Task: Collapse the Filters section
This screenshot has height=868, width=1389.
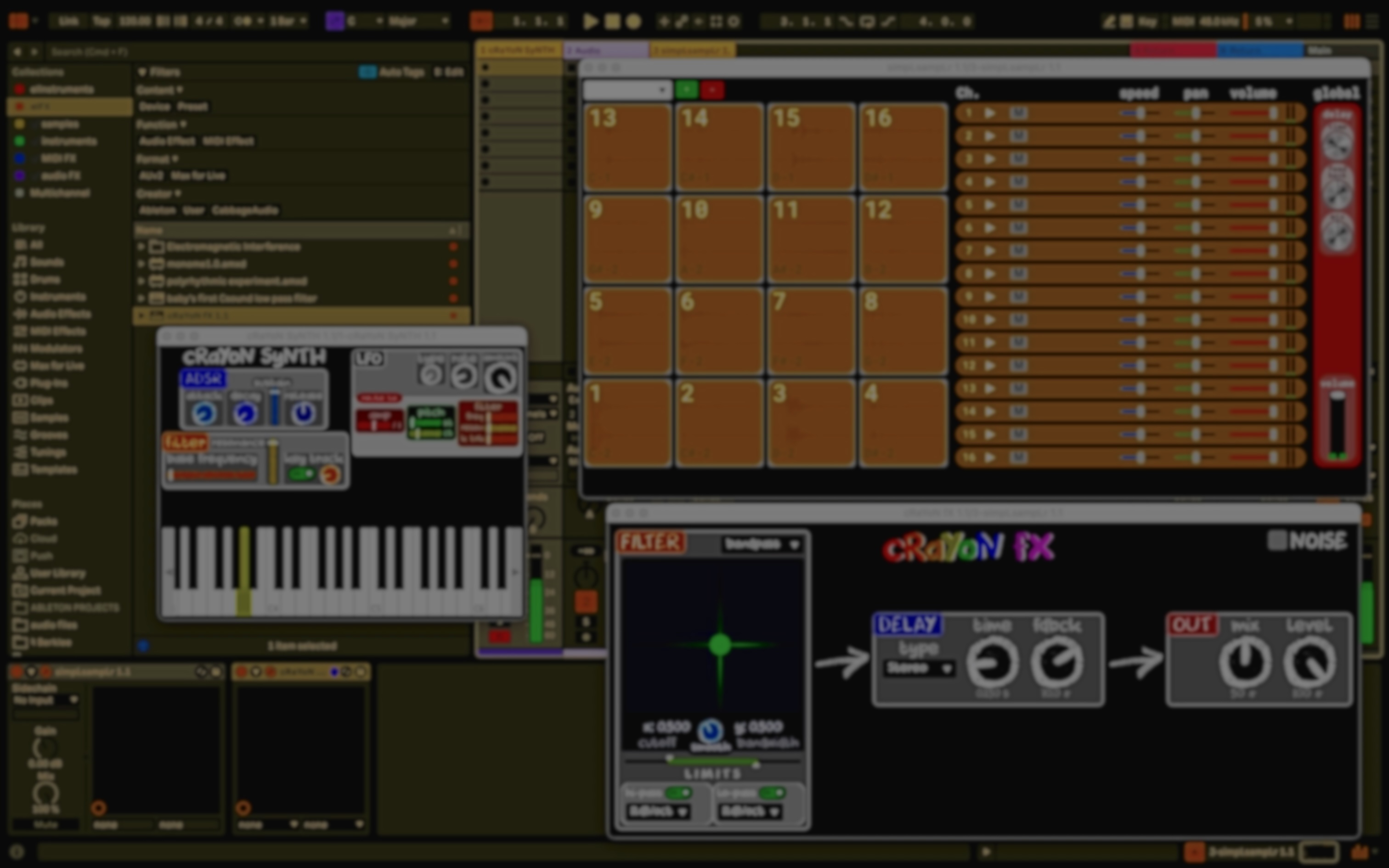Action: pyautogui.click(x=142, y=73)
